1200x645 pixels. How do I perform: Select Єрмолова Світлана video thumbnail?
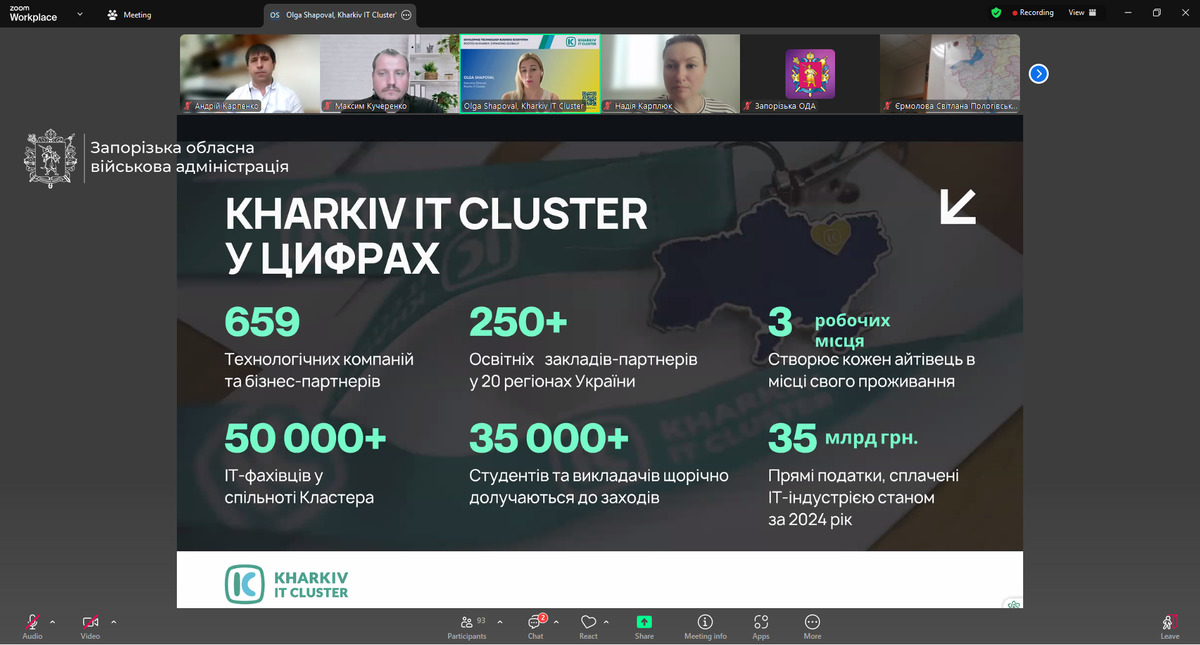point(950,73)
